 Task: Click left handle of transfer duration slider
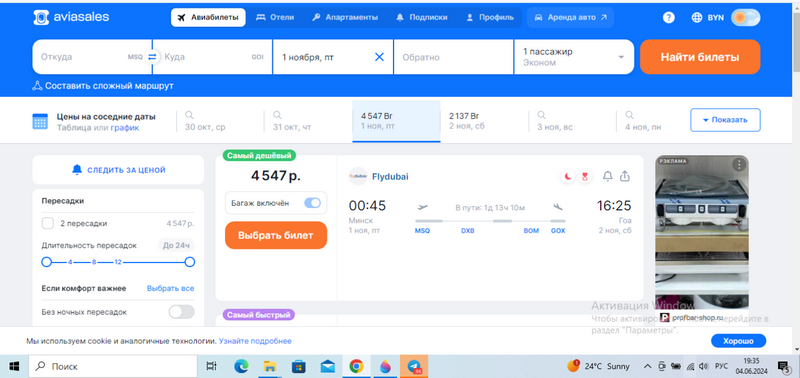46,262
